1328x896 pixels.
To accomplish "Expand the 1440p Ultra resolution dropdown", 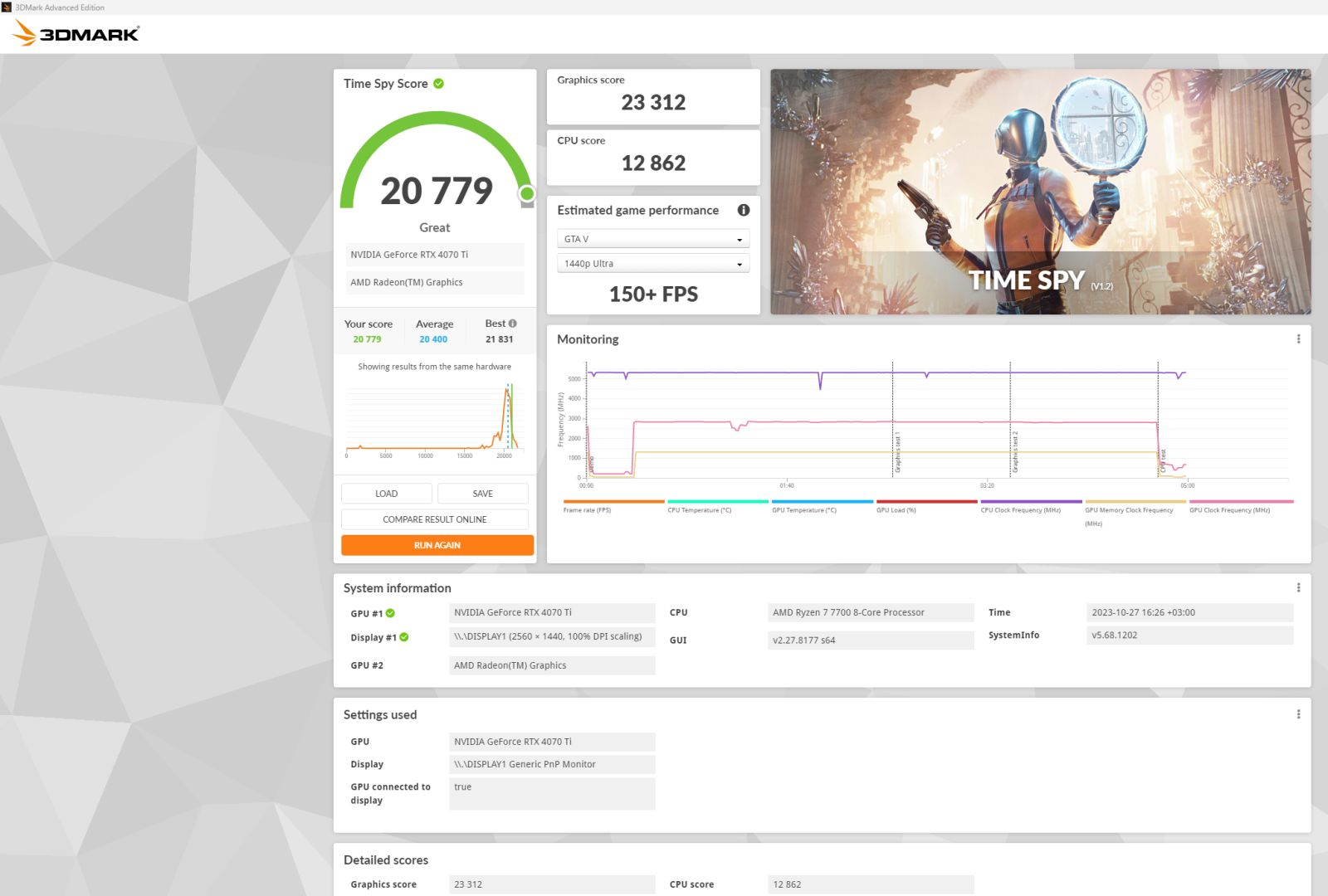I will (653, 264).
